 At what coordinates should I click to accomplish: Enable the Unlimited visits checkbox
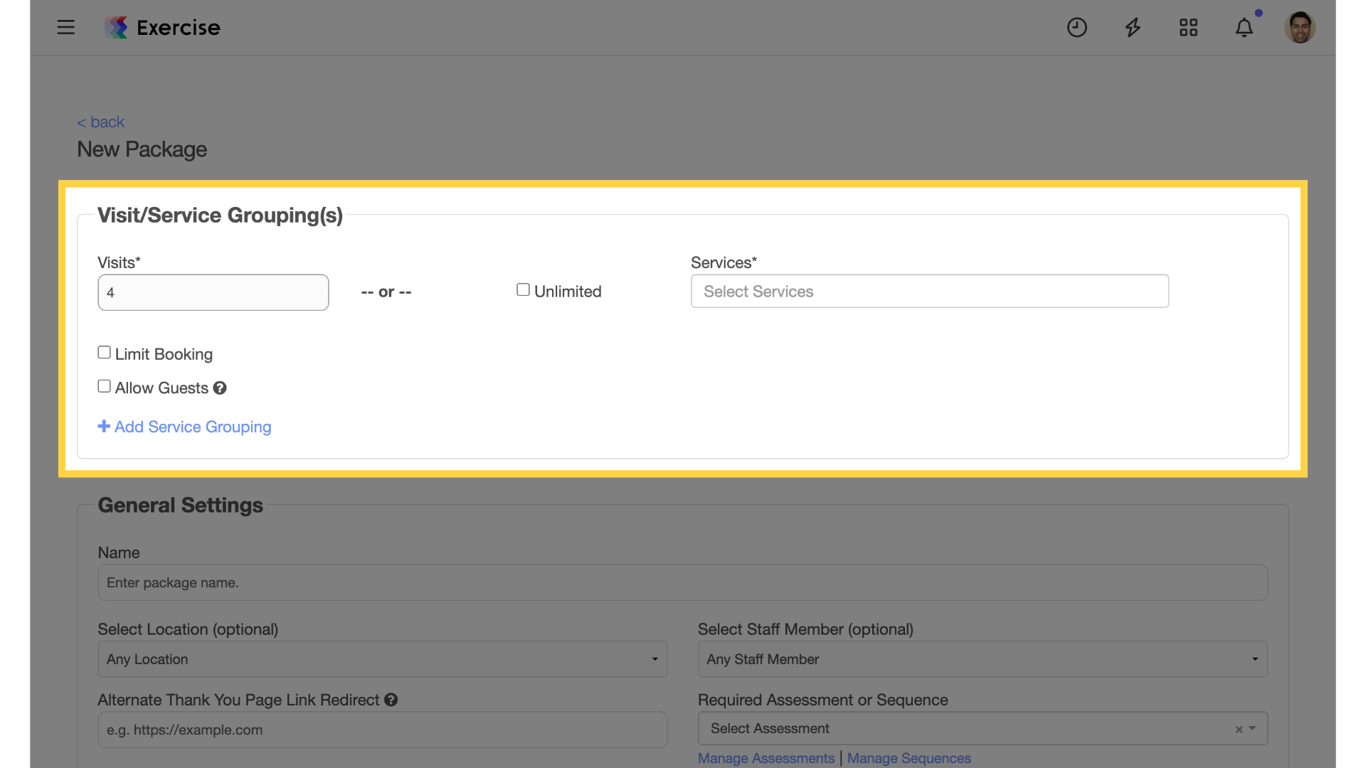(523, 290)
